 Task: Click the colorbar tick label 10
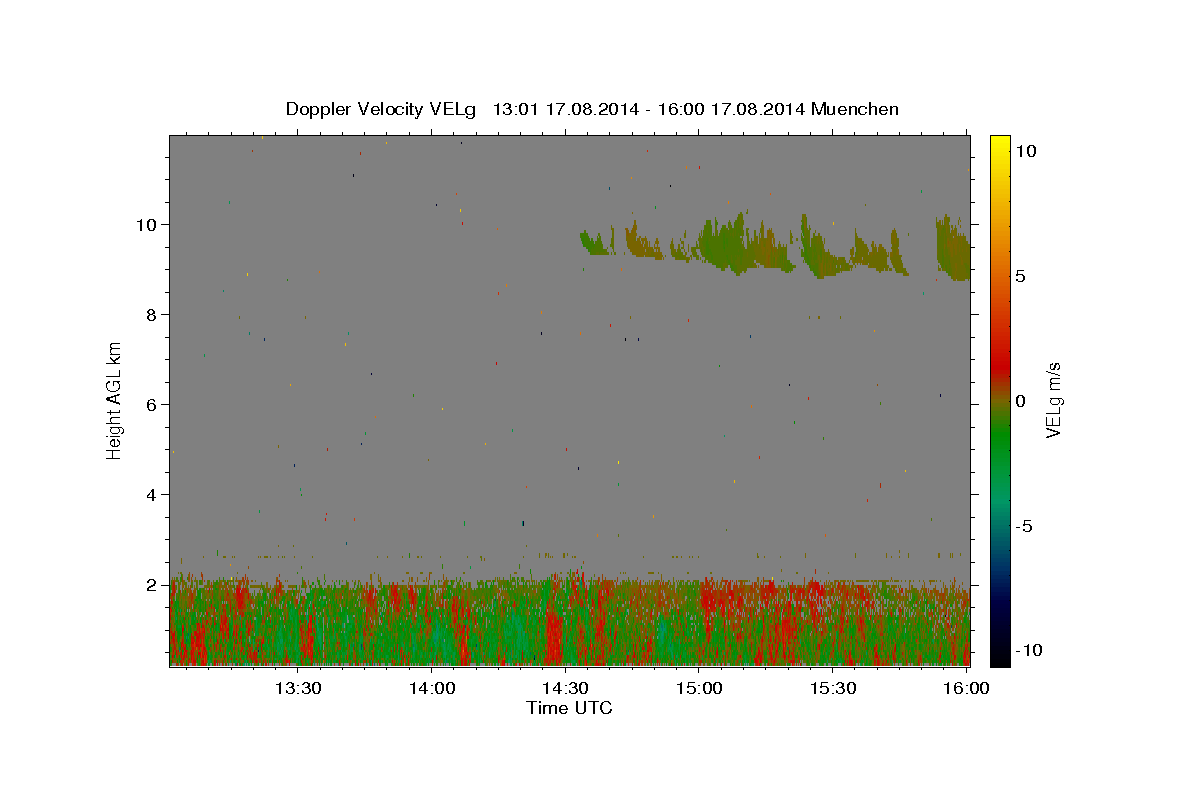point(1025,150)
